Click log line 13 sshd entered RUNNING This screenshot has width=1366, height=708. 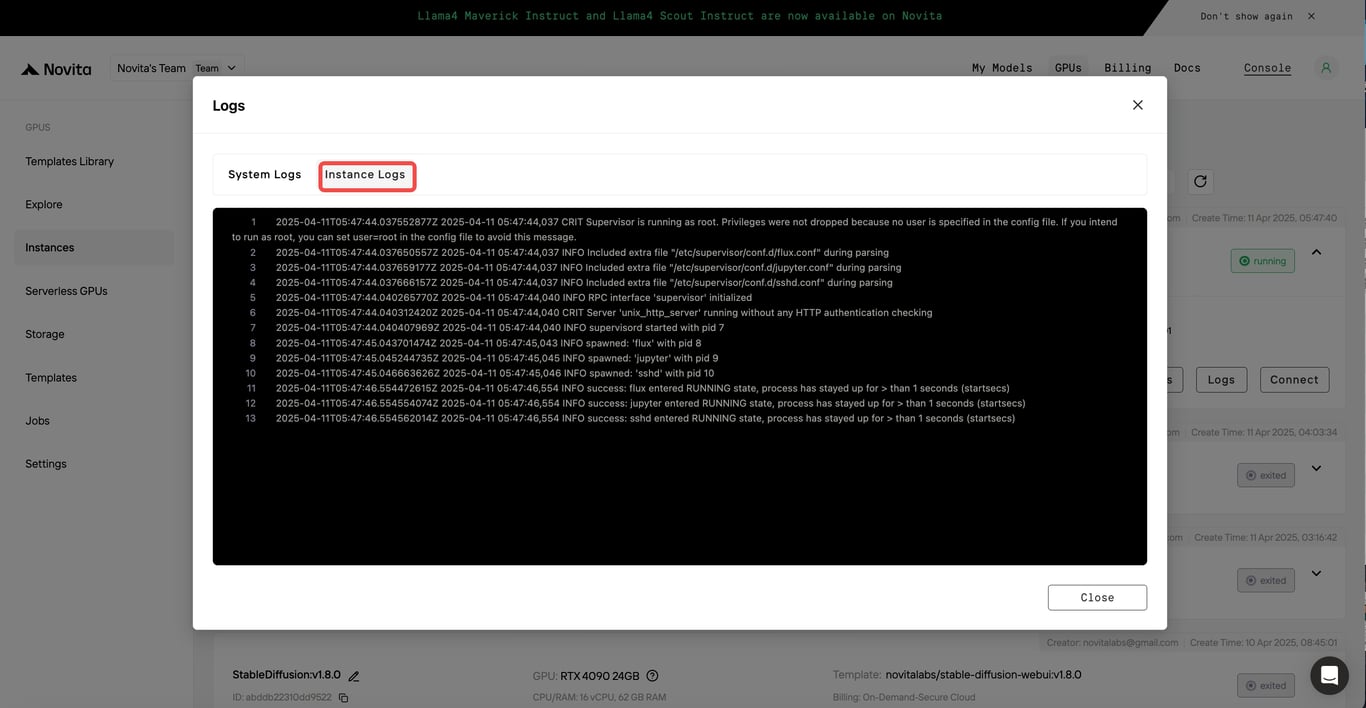click(x=645, y=418)
